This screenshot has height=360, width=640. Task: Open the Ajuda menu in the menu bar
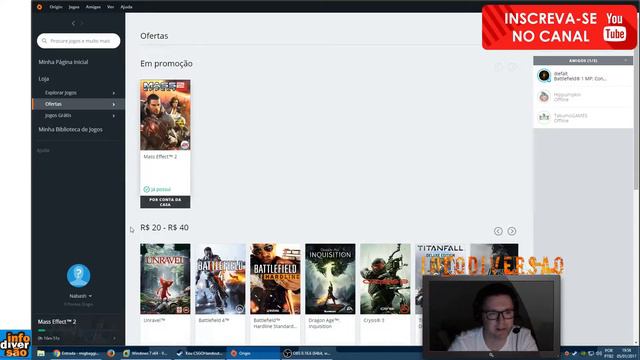126,7
